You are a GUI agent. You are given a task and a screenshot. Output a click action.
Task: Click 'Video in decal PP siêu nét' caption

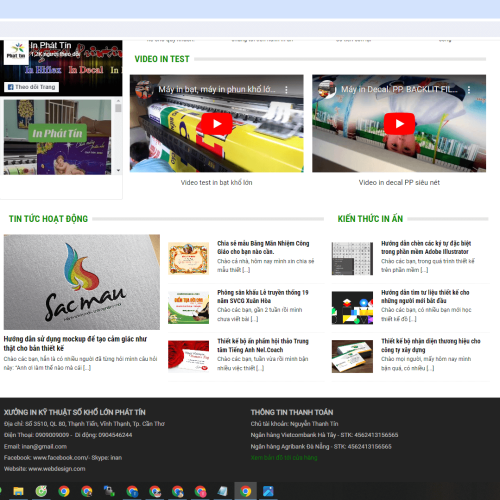point(399,182)
